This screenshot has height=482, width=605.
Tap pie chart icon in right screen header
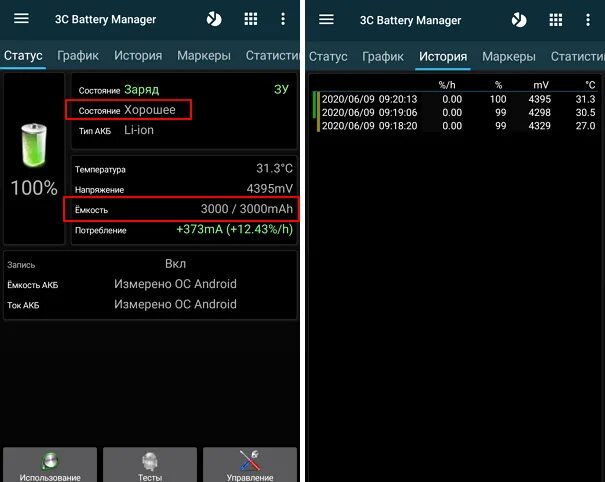click(x=519, y=20)
